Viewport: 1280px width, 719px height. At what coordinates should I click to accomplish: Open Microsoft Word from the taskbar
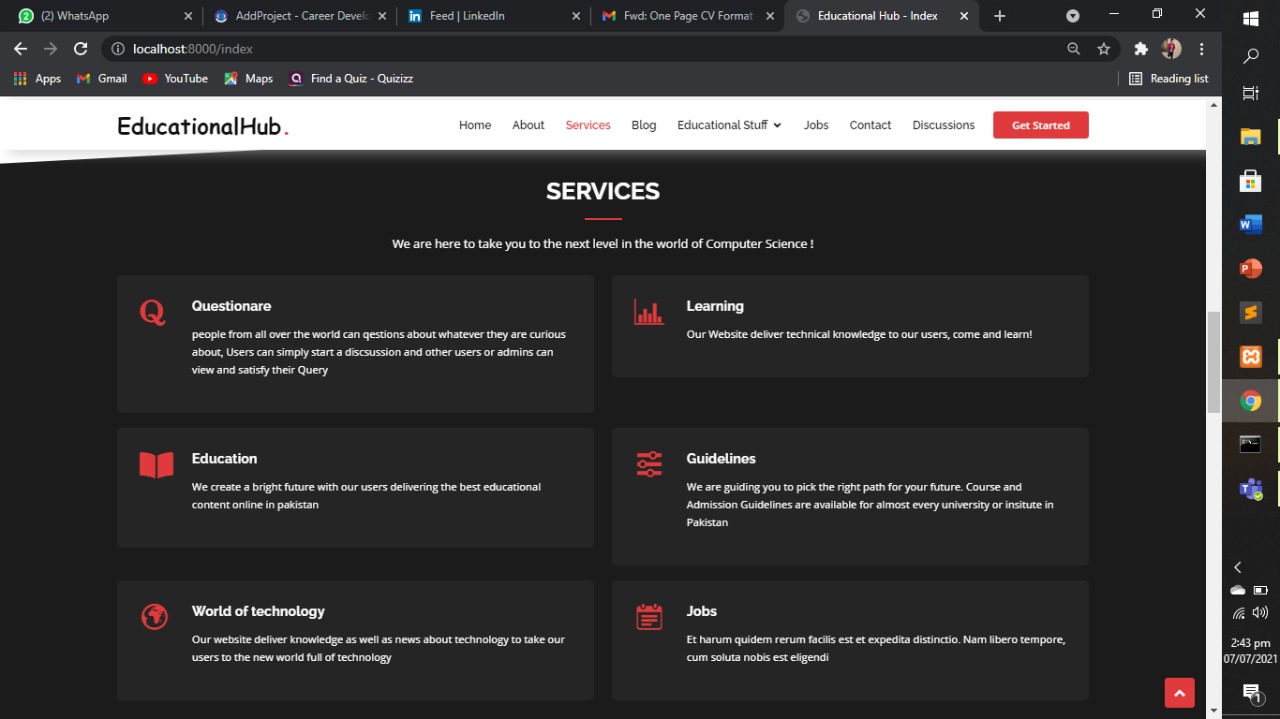pos(1251,225)
